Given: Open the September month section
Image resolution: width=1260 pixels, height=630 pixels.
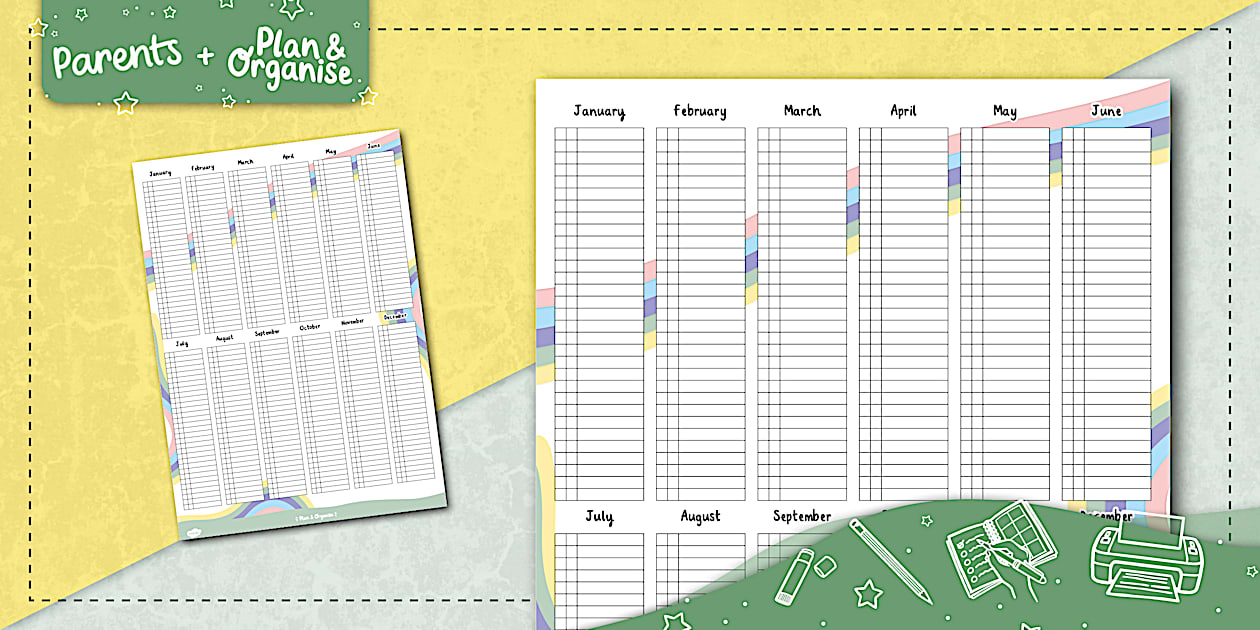Looking at the screenshot, I should tap(801, 515).
